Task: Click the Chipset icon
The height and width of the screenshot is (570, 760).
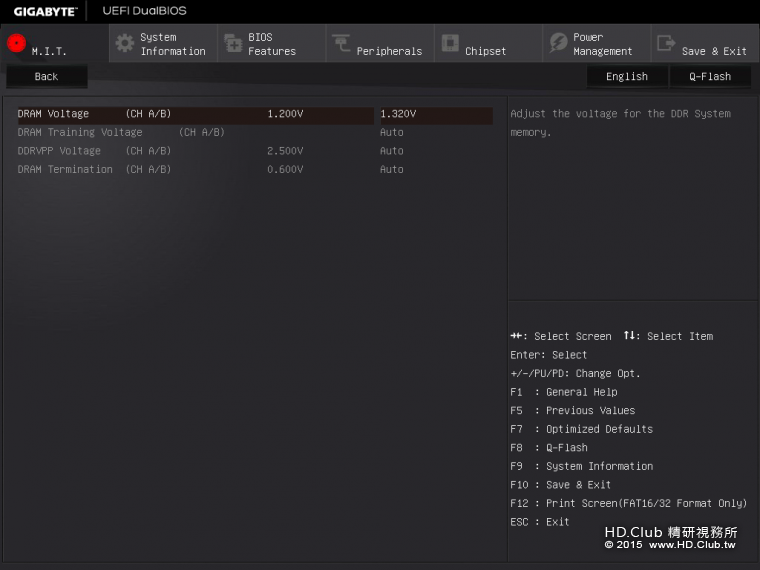Action: click(450, 43)
